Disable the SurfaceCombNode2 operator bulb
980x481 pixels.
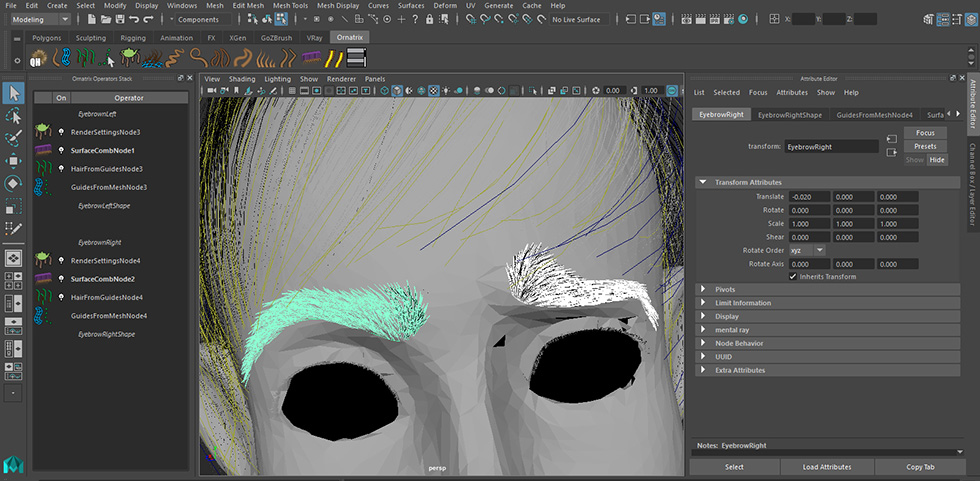[61, 279]
